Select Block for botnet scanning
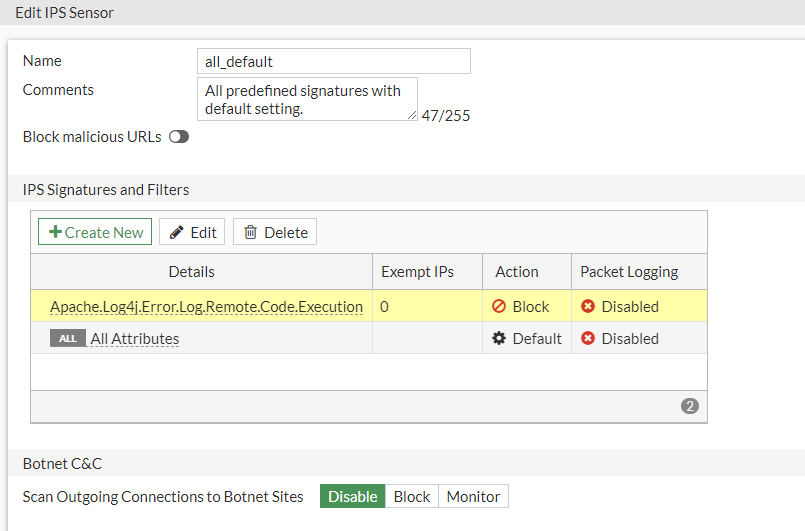The image size is (805, 531). tap(412, 496)
